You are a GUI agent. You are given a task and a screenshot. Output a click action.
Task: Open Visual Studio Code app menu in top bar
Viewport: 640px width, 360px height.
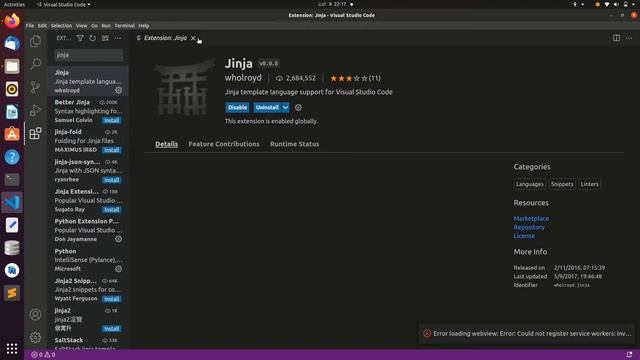point(64,4)
